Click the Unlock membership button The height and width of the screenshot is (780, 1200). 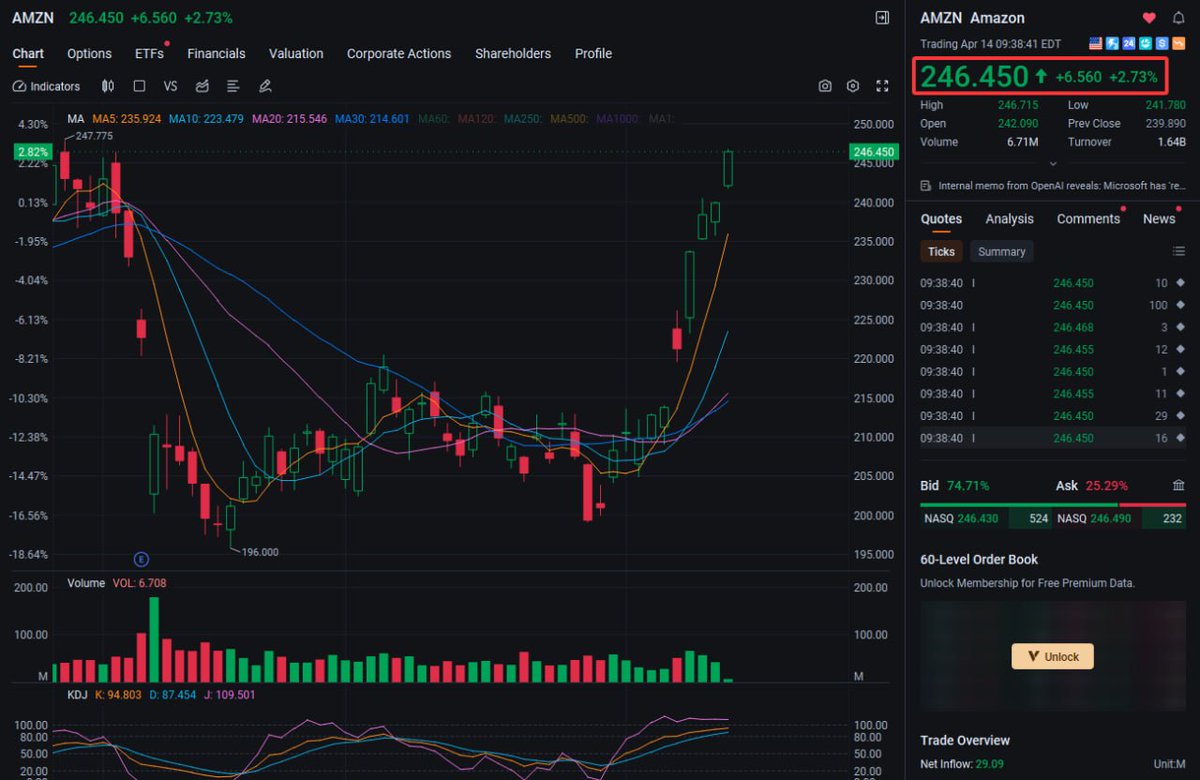tap(1053, 656)
